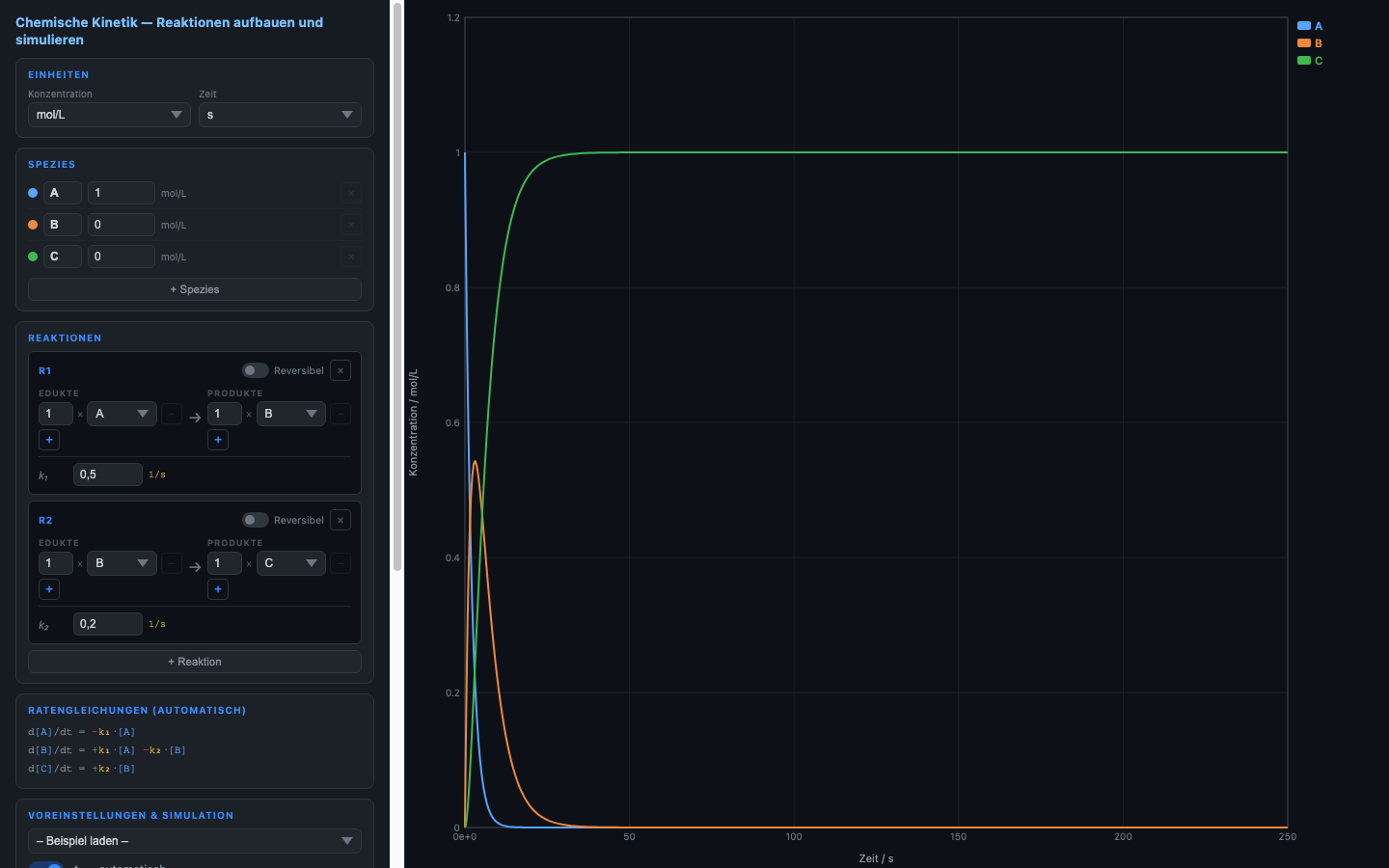Toggle Reversibel switch for R1
This screenshot has width=1389, height=868.
tap(255, 370)
